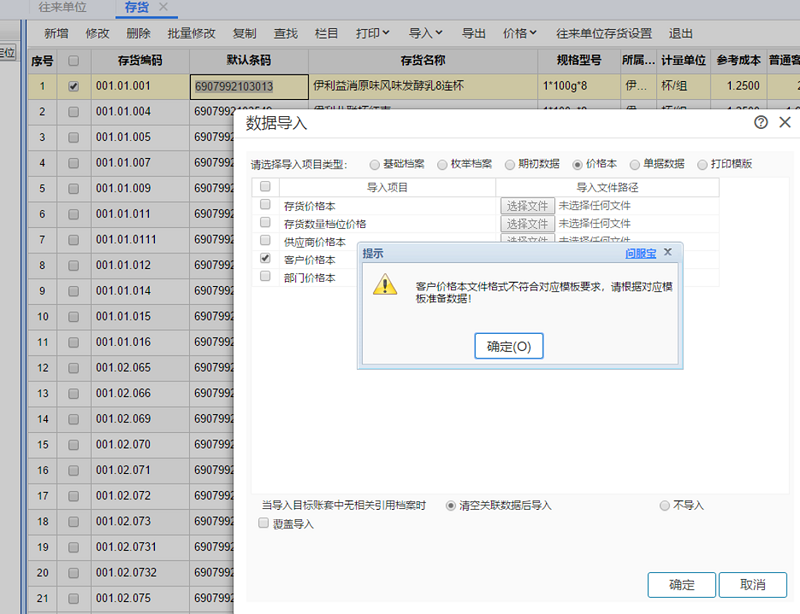Screen dimensions: 800x614
Task: Toggle 覆盖导入 checkbox
Action: tap(263, 523)
